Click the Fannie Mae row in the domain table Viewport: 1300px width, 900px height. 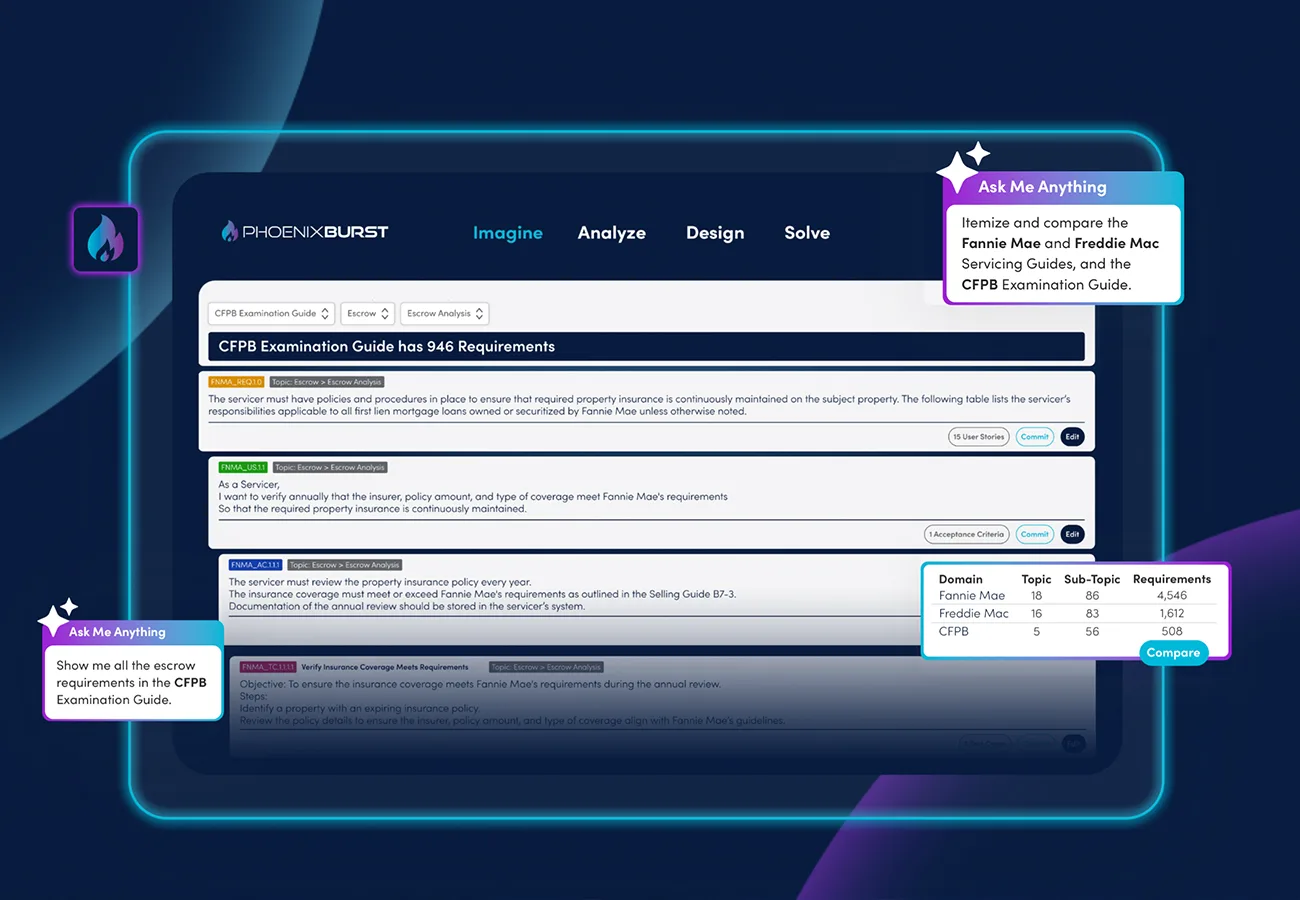1075,596
